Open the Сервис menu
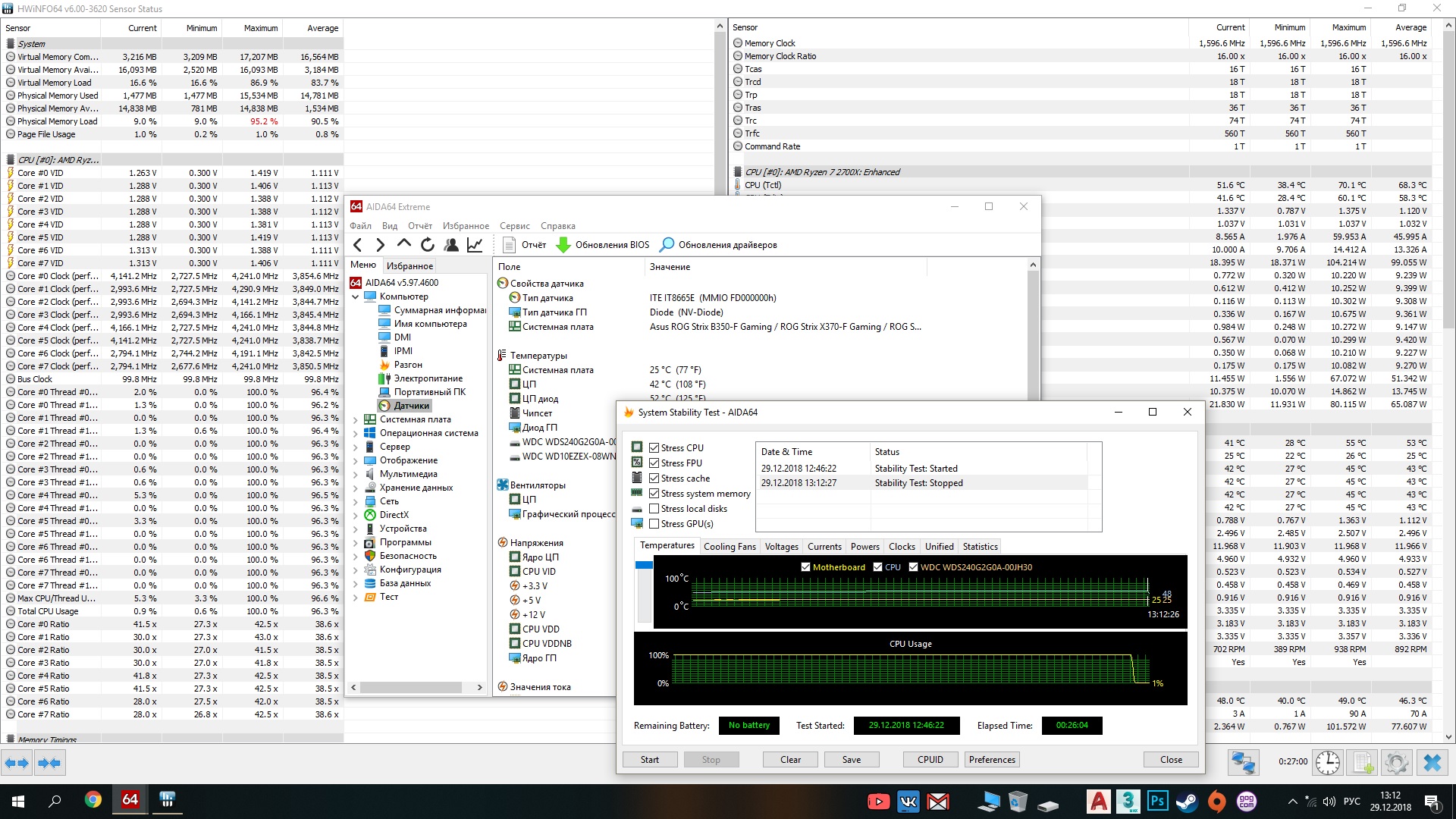Viewport: 1456px width, 819px height. pos(514,226)
